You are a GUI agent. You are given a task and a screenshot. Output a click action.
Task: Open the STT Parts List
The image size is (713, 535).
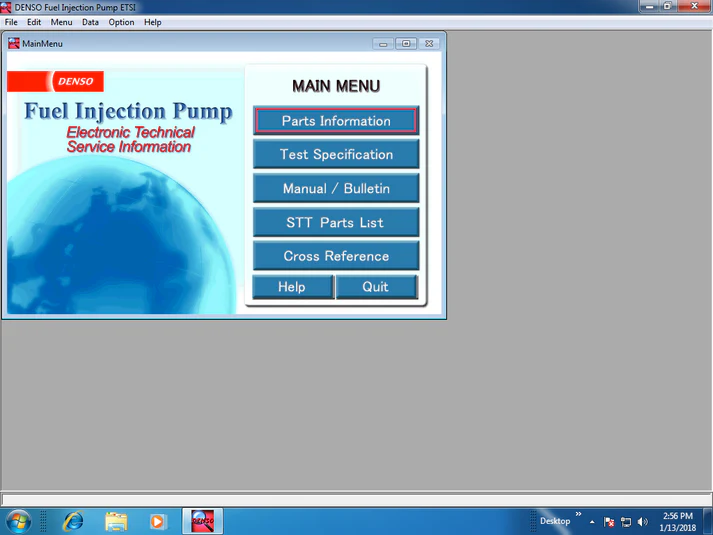click(x=336, y=223)
